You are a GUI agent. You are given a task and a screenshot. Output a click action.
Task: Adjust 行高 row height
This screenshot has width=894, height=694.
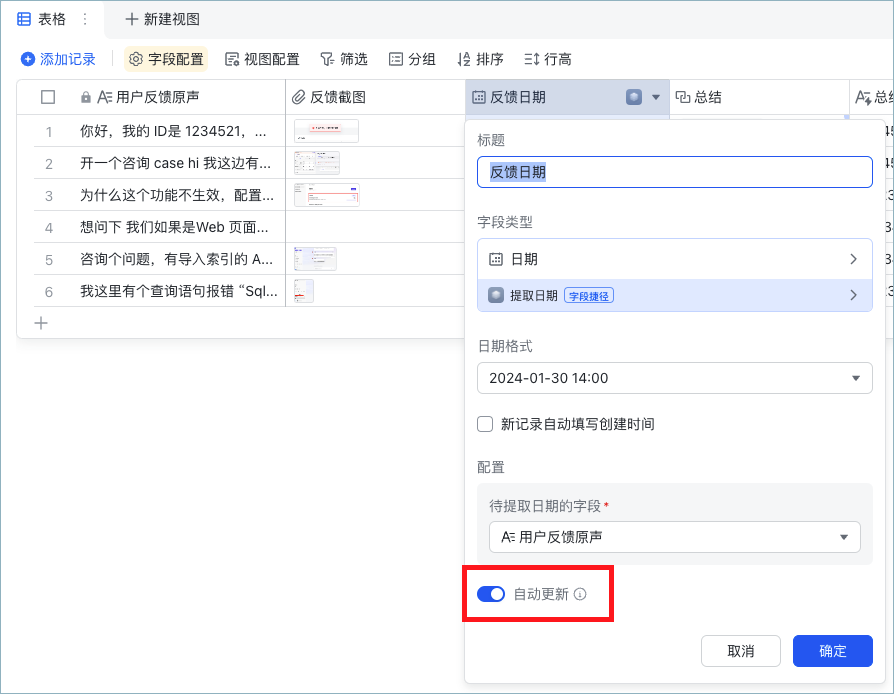pos(547,59)
